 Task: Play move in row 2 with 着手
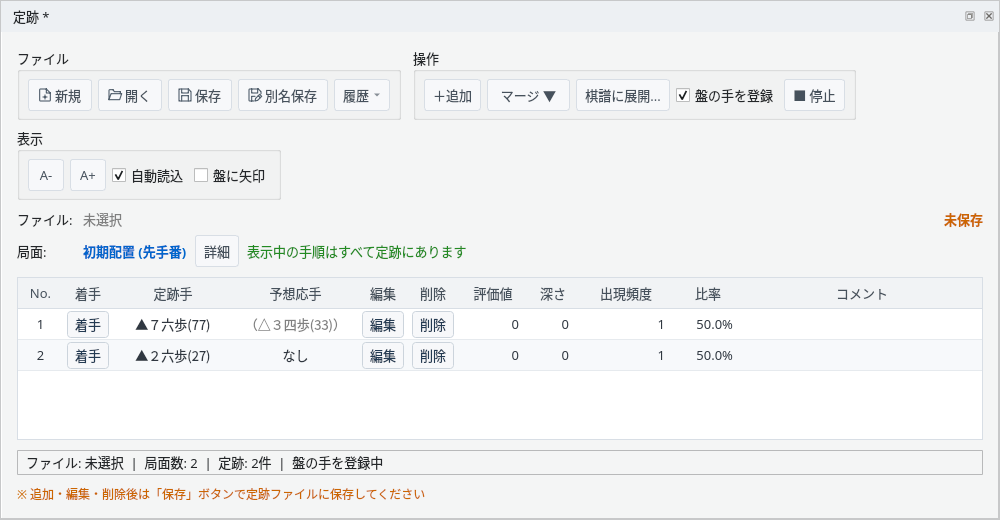[x=88, y=355]
